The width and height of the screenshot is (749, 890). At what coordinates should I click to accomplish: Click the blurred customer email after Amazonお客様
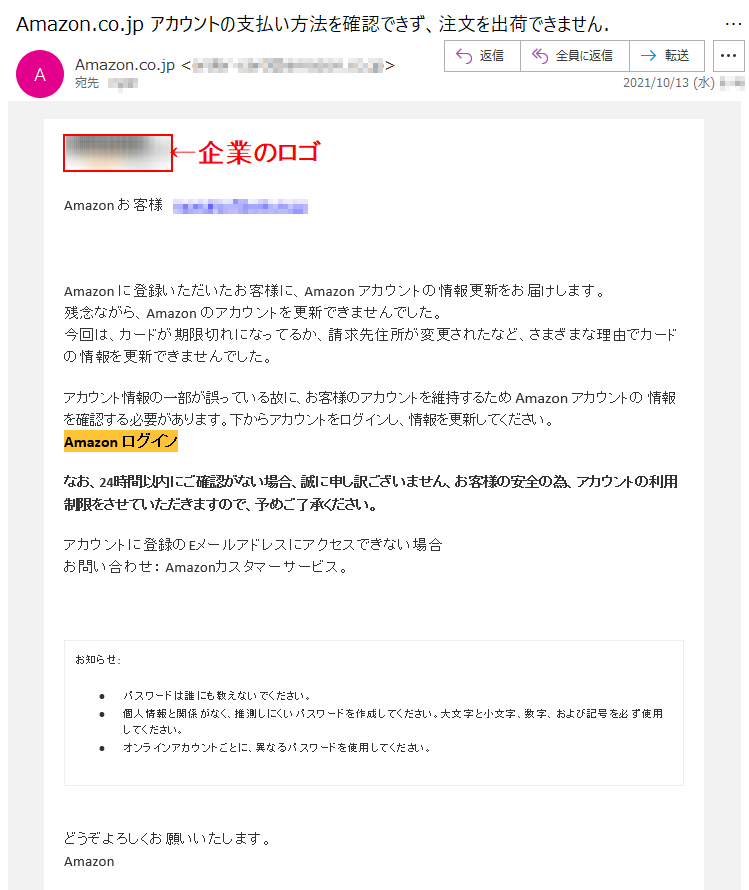[x=240, y=206]
